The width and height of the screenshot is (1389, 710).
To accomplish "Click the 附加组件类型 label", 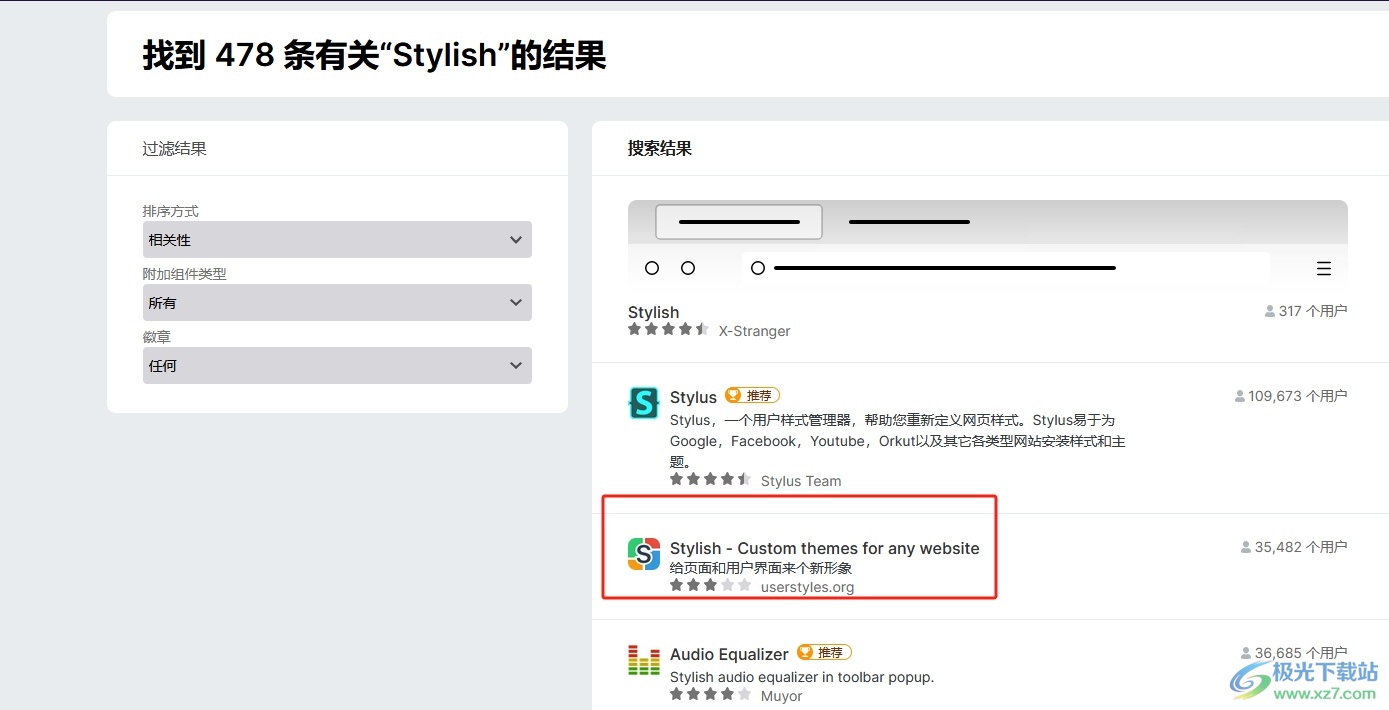I will 185,274.
